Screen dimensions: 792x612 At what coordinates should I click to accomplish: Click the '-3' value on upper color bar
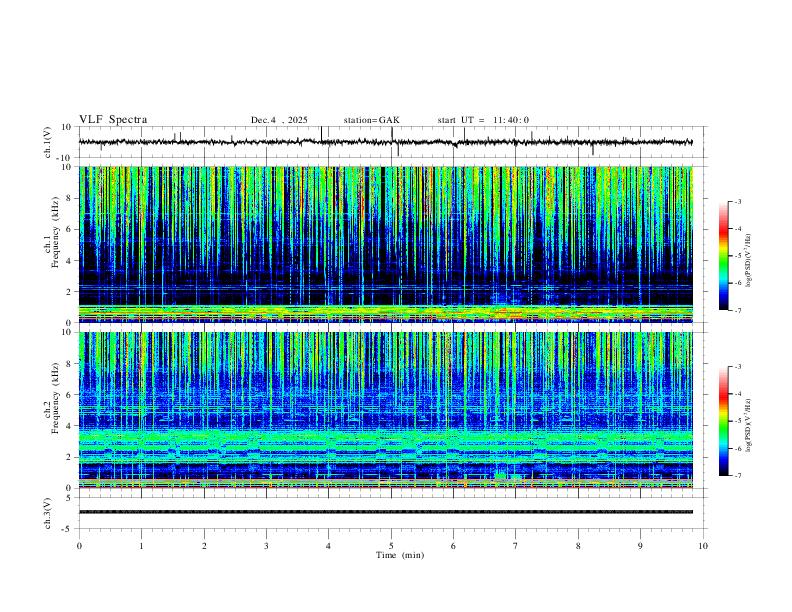[x=737, y=201]
